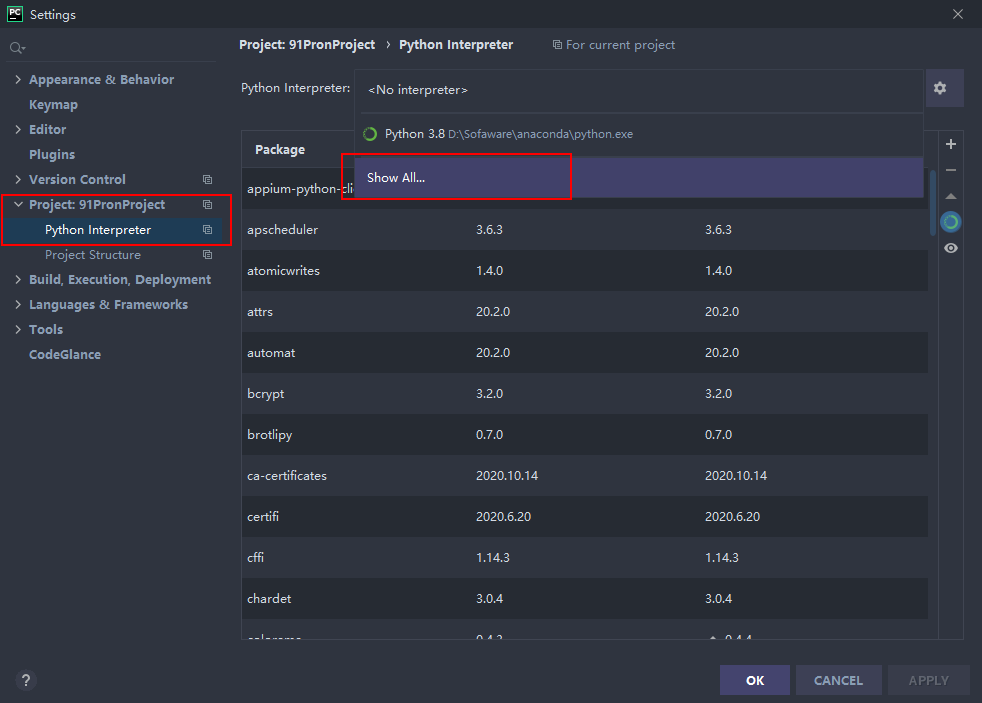
Task: Collapse the Project: 91PronProject section
Action: [18, 205]
